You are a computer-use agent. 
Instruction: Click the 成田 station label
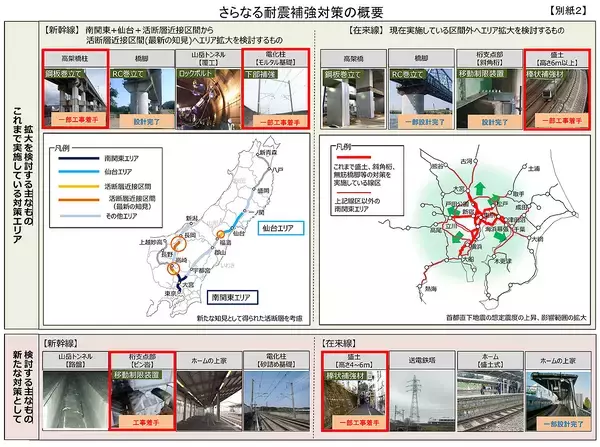(x=521, y=207)
